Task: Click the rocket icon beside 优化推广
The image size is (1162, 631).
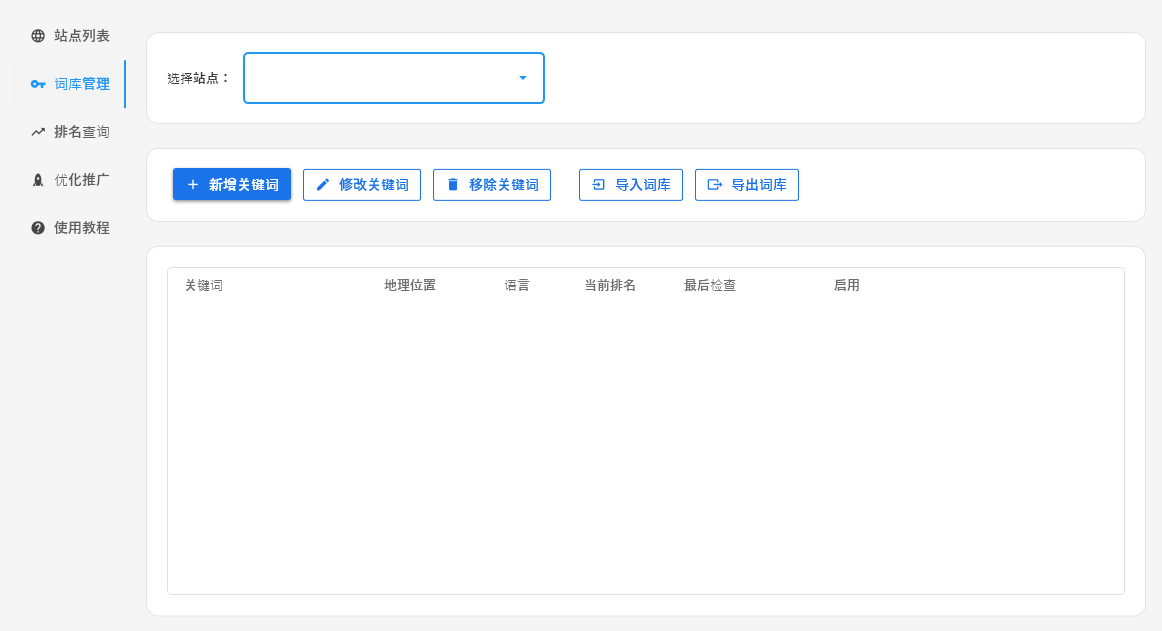Action: tap(38, 180)
